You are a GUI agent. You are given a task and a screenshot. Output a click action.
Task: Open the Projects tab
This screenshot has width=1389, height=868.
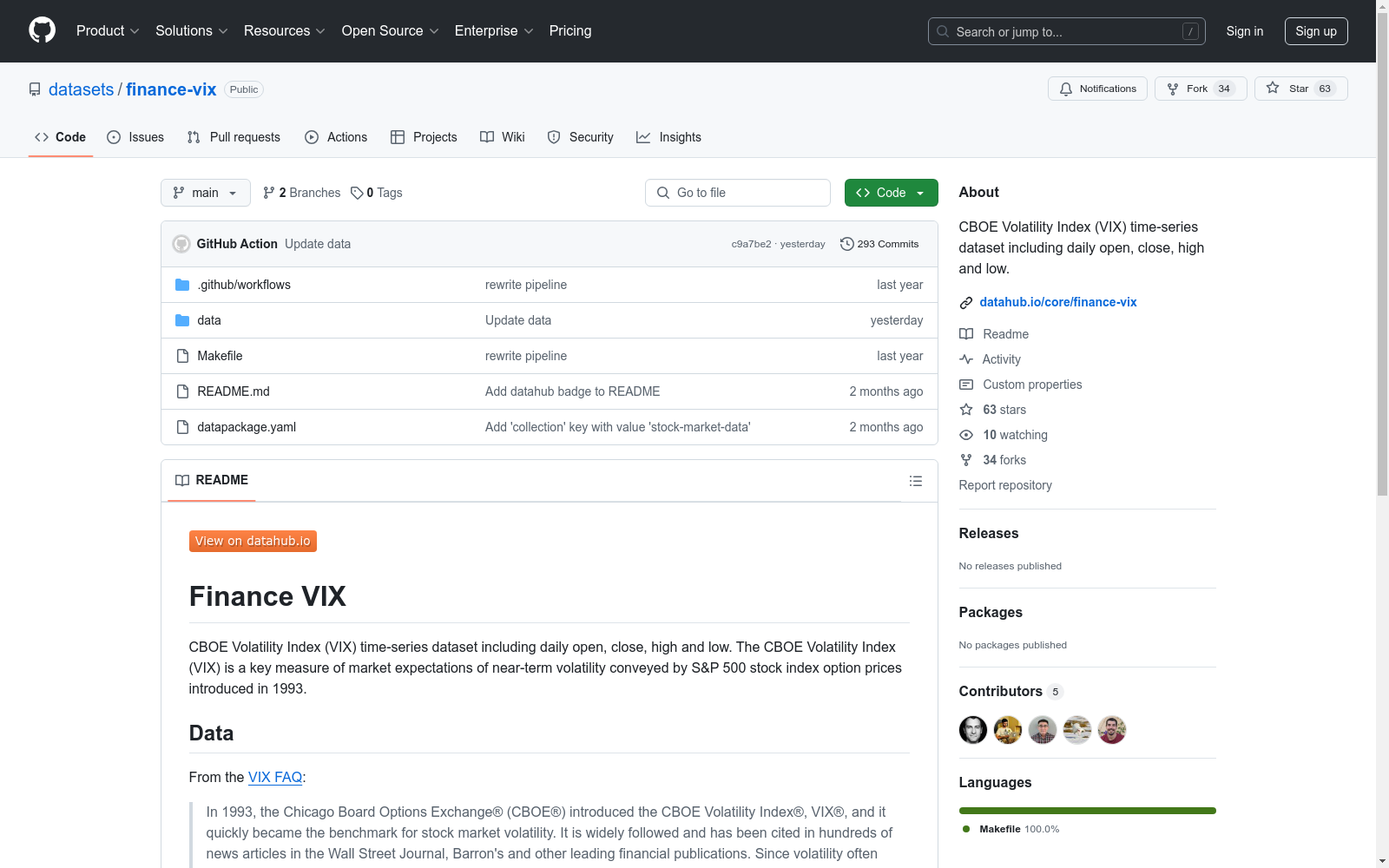point(424,137)
